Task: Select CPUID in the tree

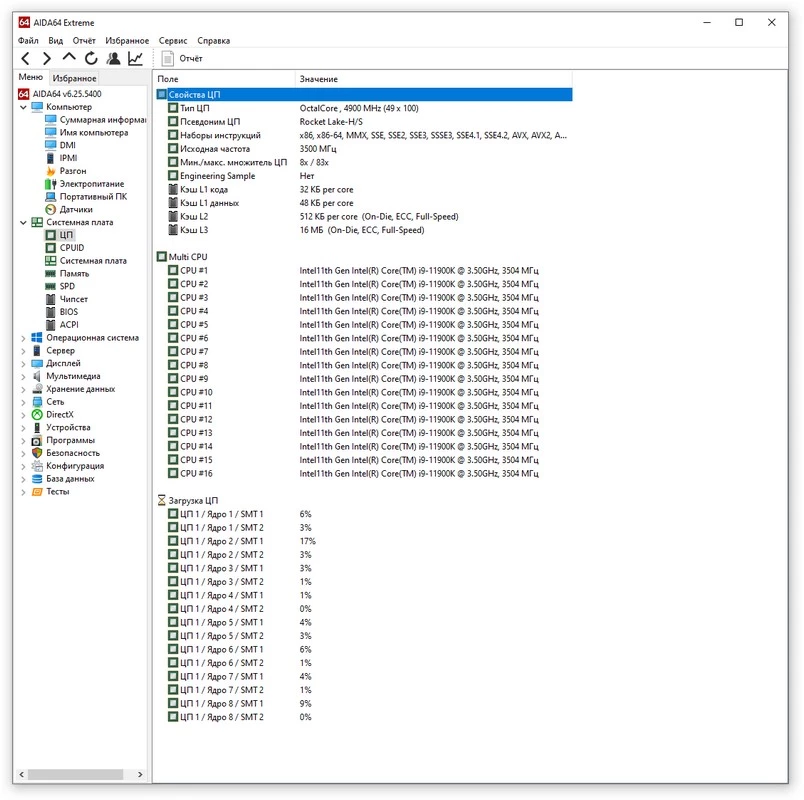Action: [72, 248]
